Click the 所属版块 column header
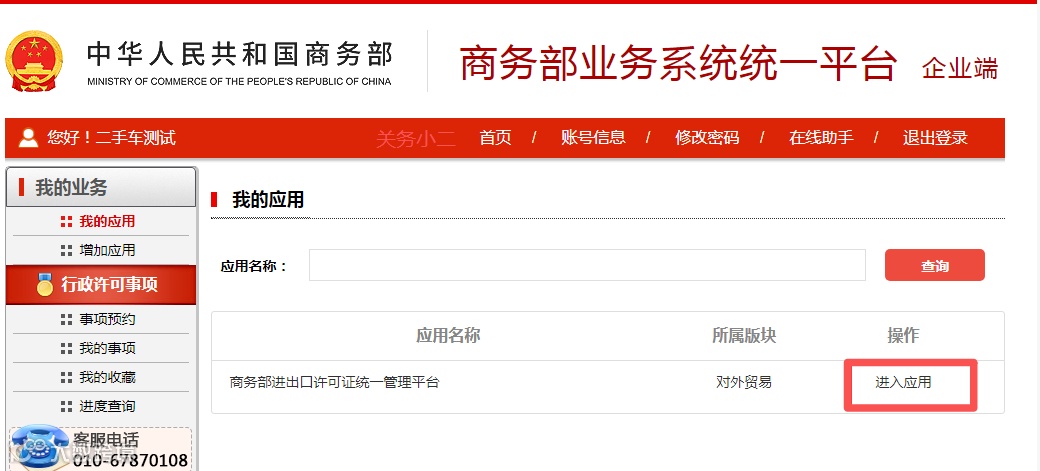Viewport: 1040px width, 471px height. (x=744, y=336)
